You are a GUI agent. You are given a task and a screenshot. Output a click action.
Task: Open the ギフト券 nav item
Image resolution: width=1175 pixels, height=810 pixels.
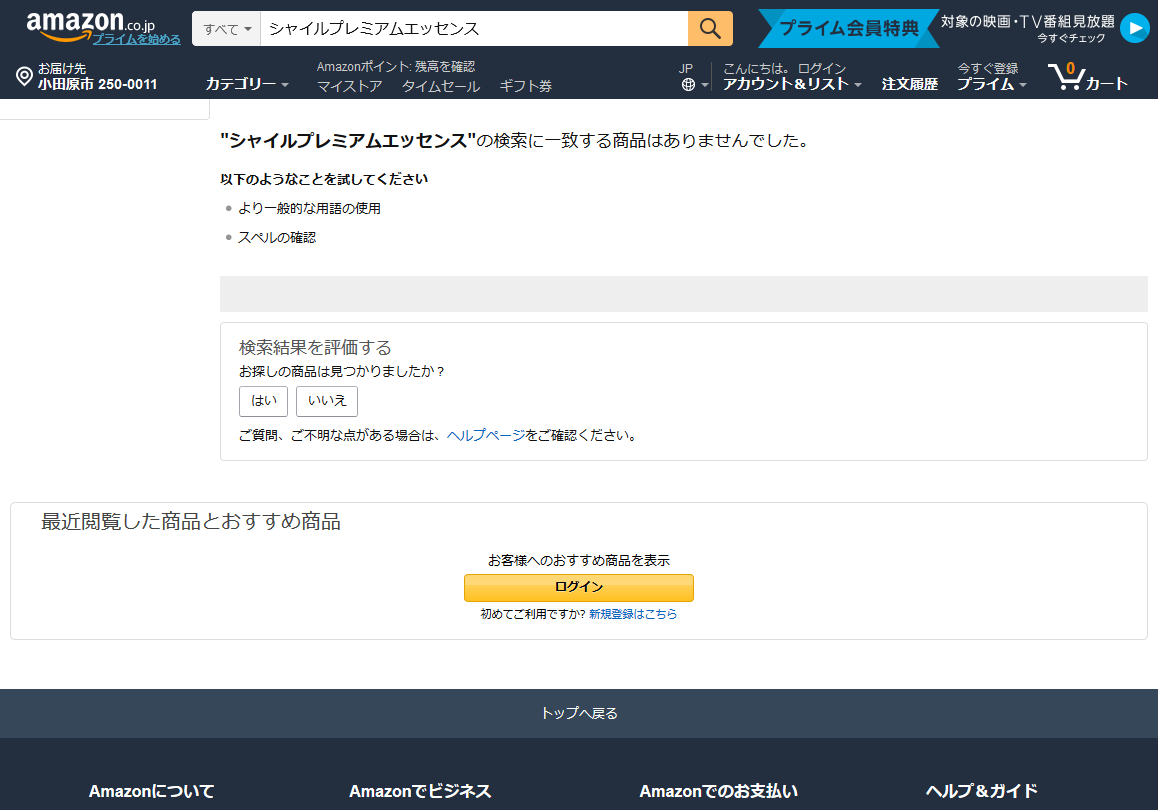525,86
